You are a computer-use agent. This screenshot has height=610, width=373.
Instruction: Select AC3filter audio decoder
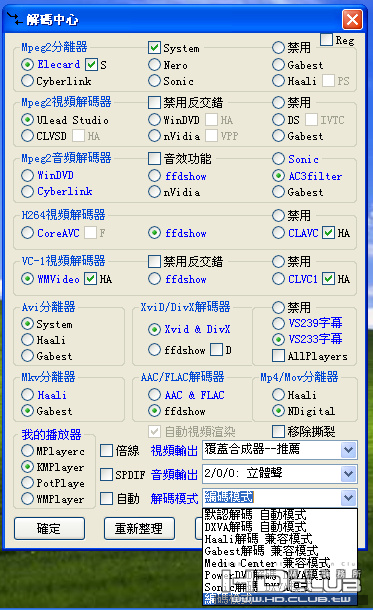278,176
